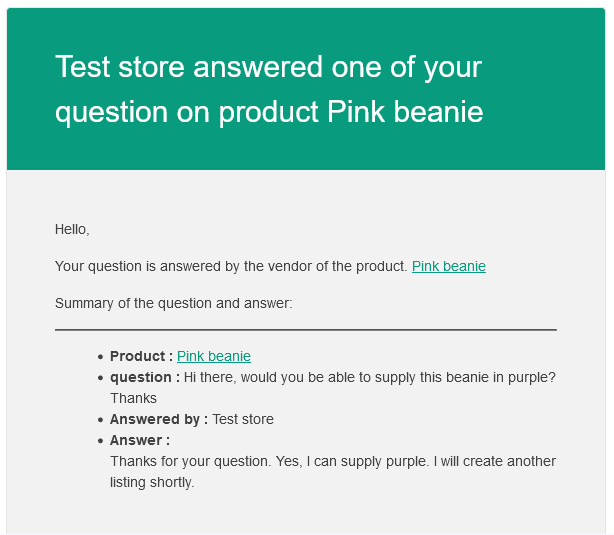Click the bold question label
The image size is (614, 535).
[x=145, y=377]
